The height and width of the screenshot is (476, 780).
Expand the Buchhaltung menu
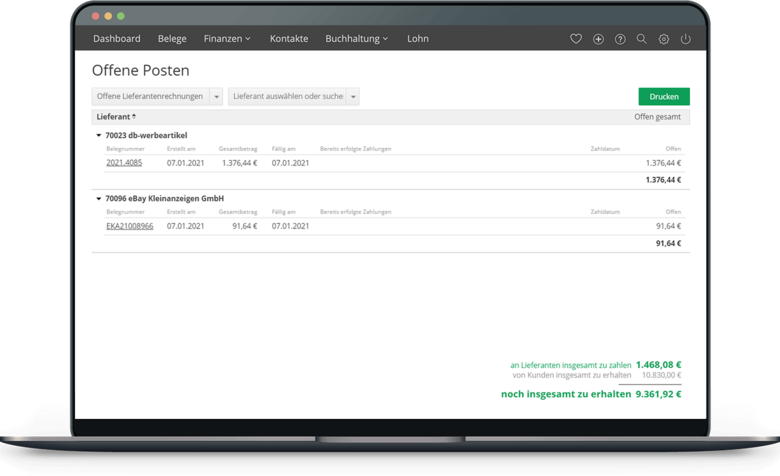[356, 39]
